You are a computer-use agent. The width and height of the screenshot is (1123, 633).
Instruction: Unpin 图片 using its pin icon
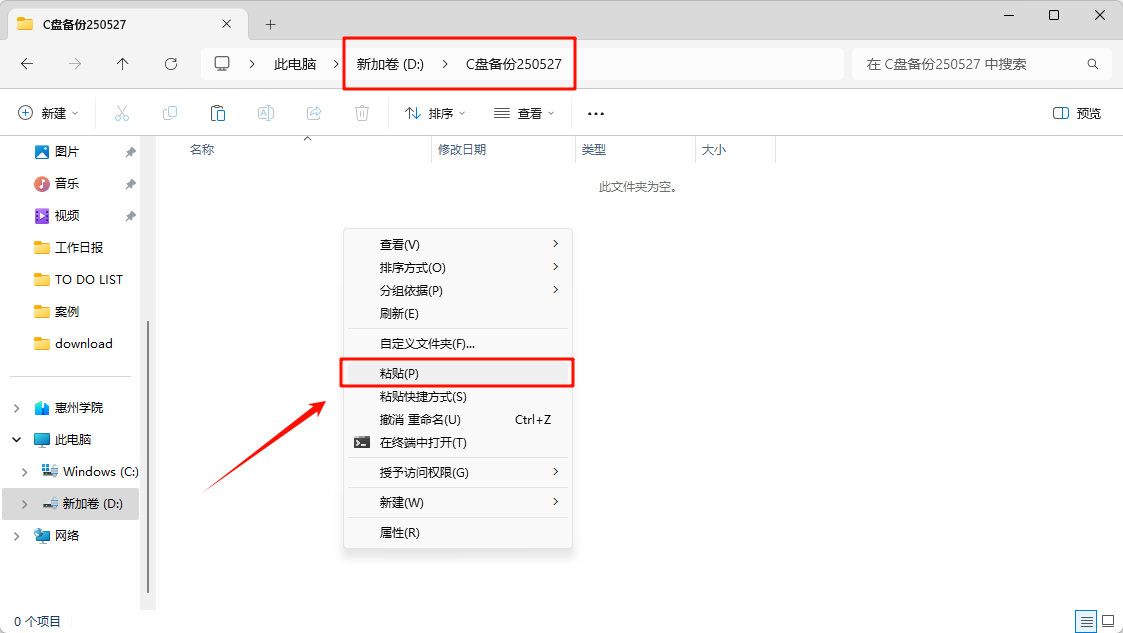(130, 152)
